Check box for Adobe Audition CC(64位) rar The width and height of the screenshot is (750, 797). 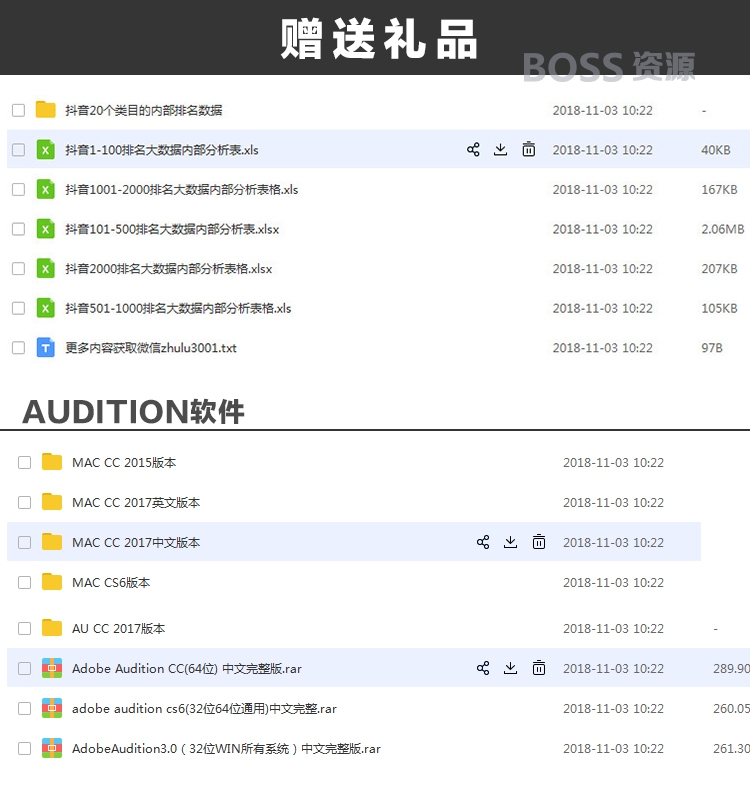[x=24, y=668]
